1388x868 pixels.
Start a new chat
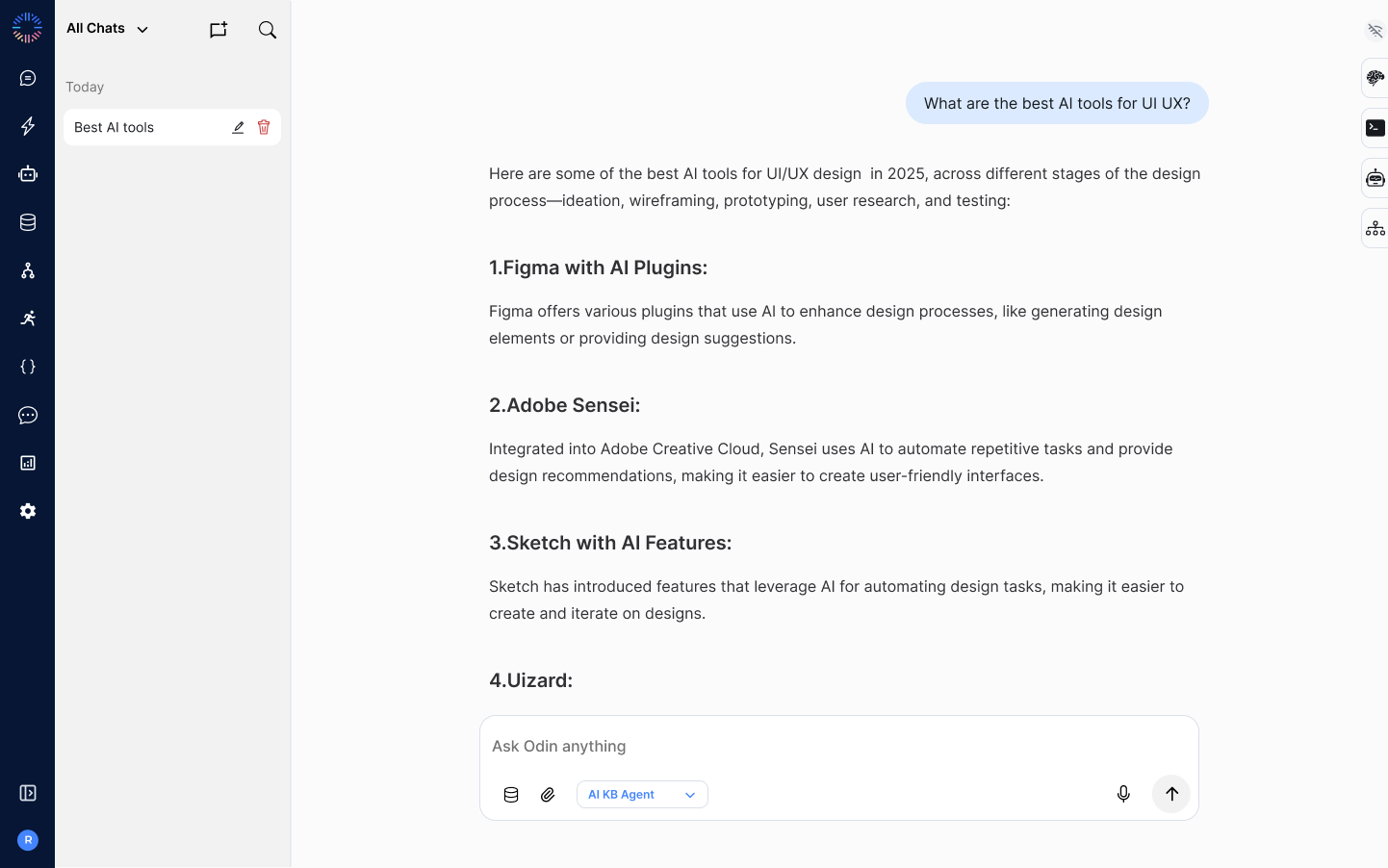click(x=218, y=30)
